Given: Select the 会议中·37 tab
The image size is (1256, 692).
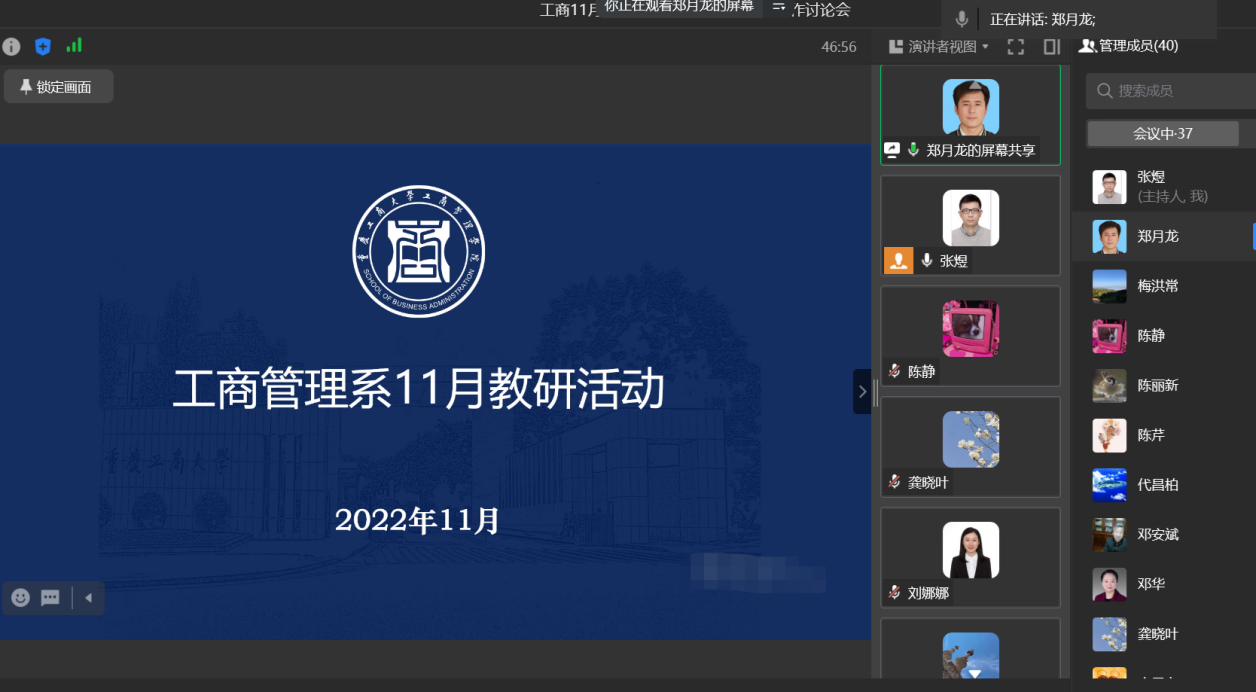Looking at the screenshot, I should point(1162,133).
